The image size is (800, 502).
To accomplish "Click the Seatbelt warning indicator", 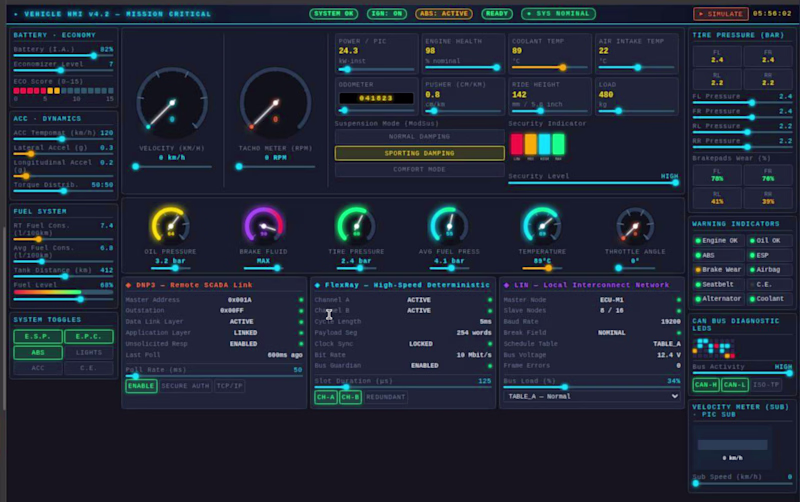I will click(718, 284).
